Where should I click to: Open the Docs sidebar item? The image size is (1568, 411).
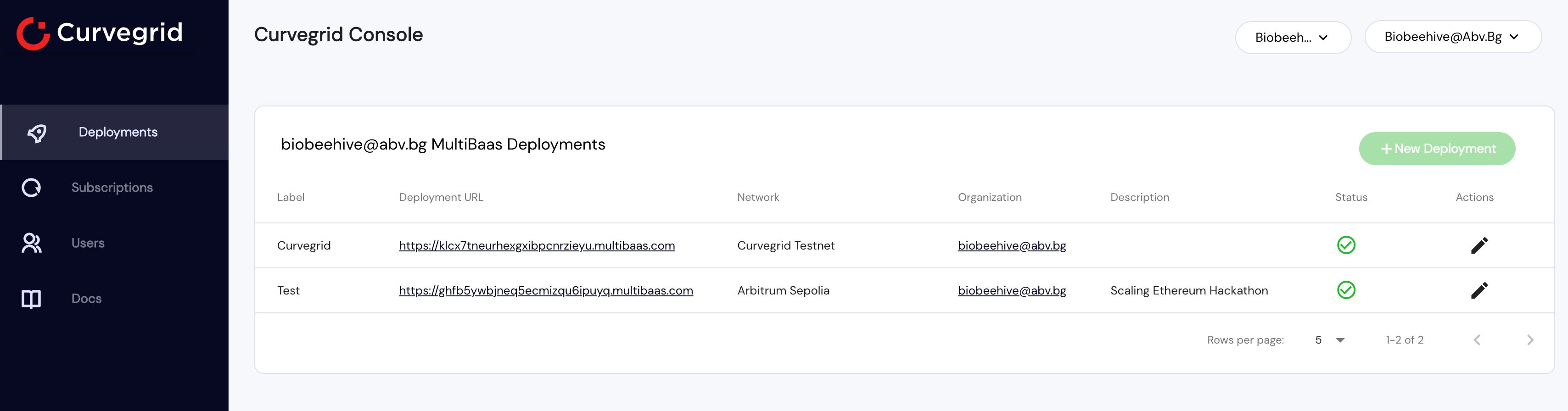point(114,299)
